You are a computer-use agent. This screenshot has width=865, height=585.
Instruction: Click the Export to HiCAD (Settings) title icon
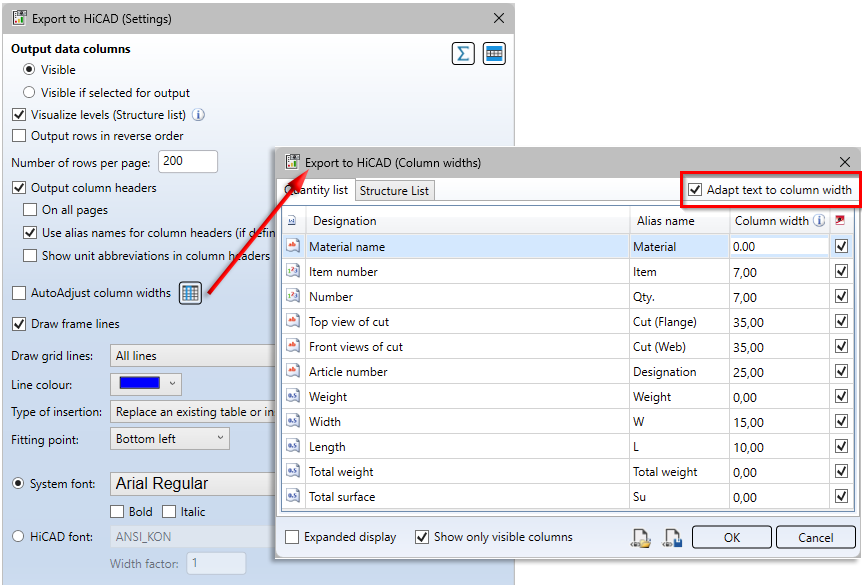click(19, 18)
